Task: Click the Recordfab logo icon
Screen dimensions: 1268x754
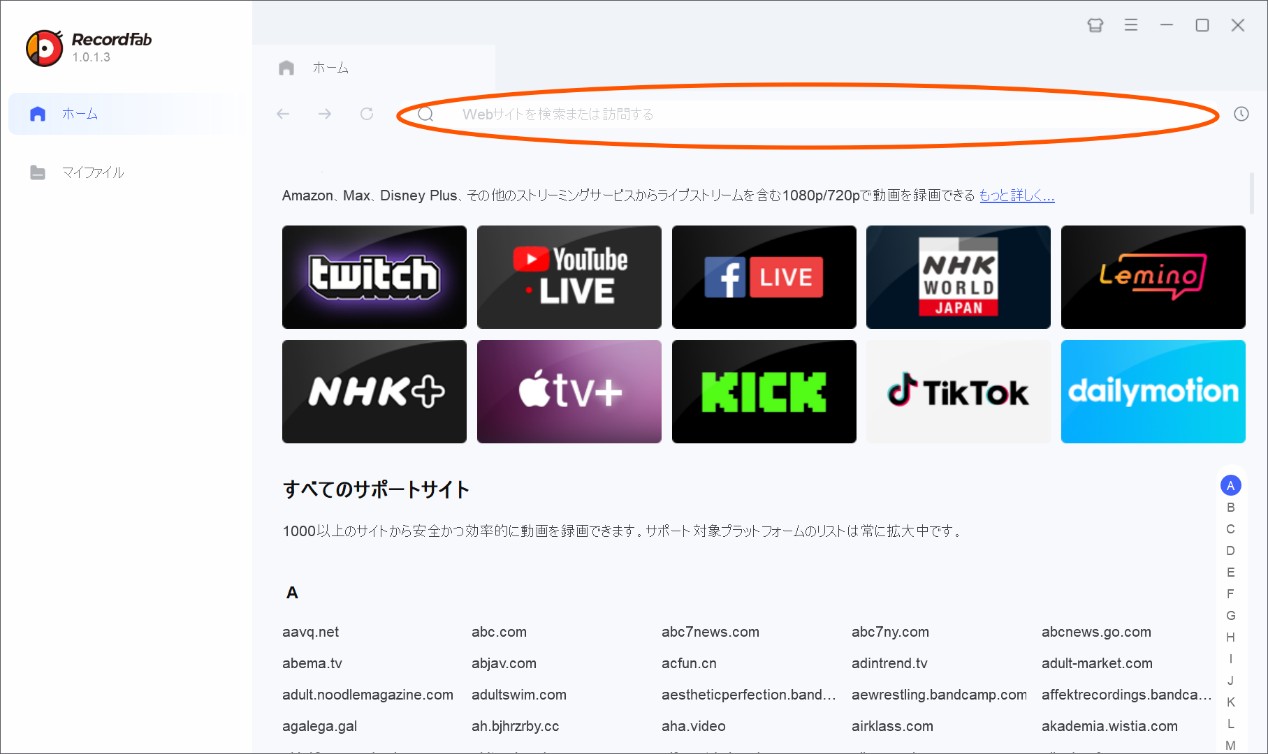Action: pos(44,48)
